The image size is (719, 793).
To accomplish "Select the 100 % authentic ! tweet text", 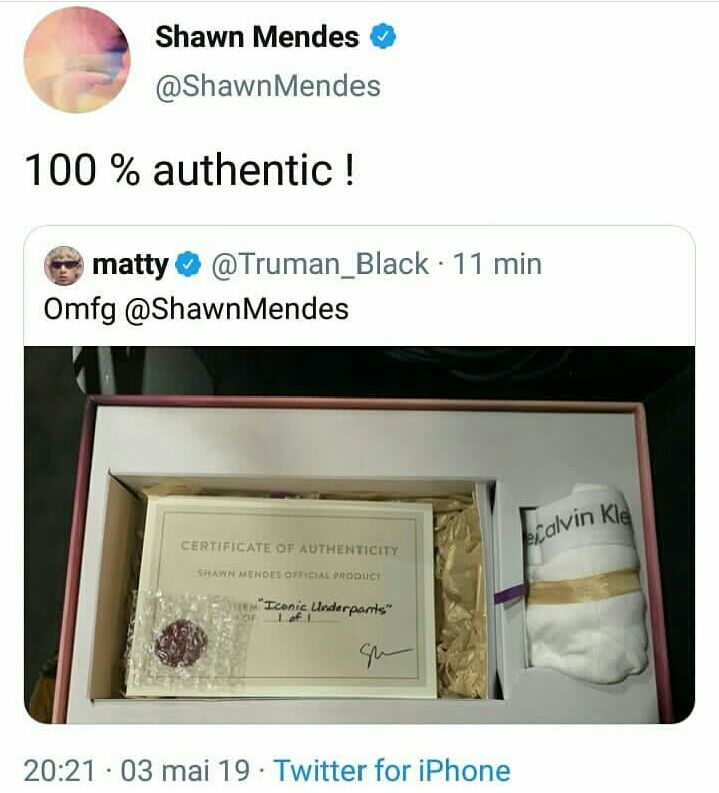I will (x=190, y=170).
